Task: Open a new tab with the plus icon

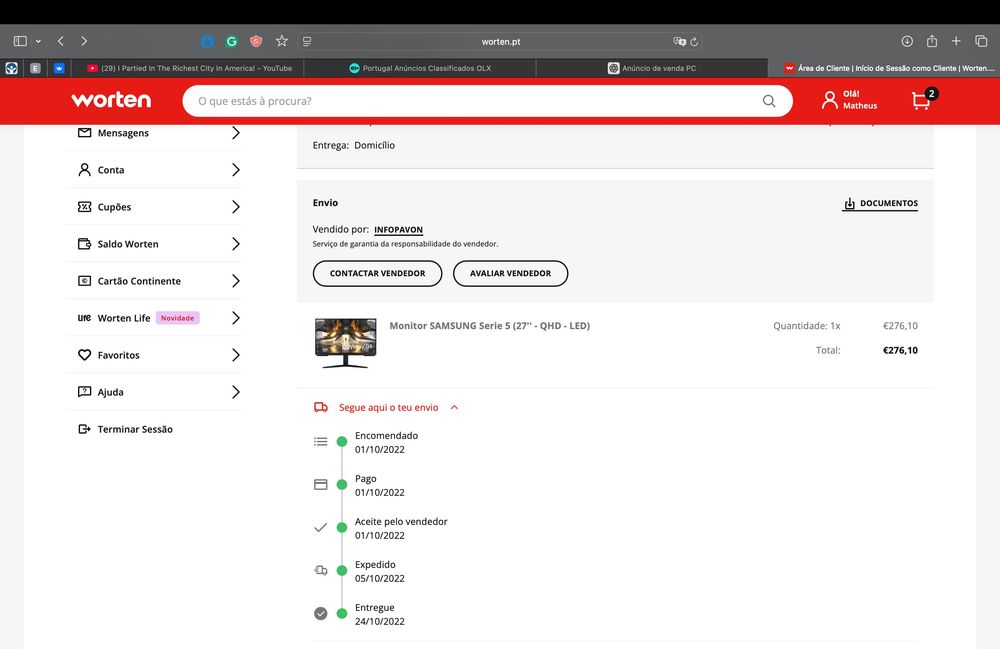Action: click(956, 41)
